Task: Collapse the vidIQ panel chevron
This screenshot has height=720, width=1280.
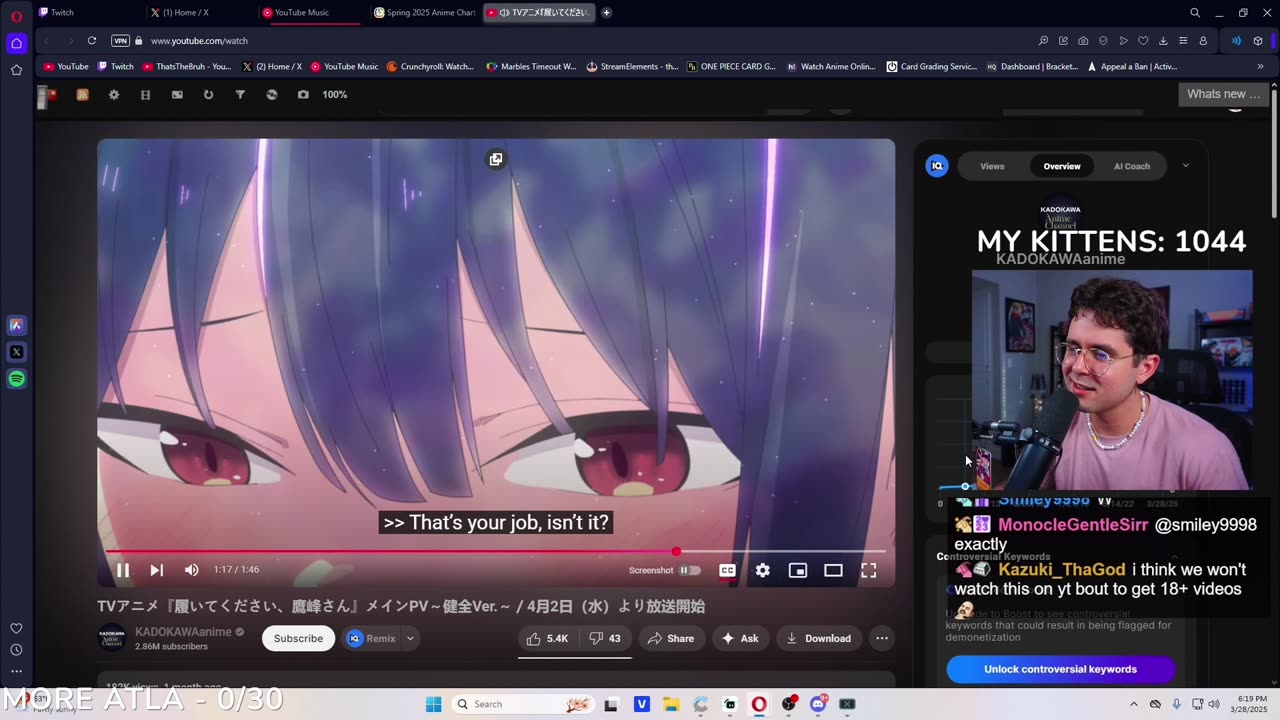Action: tap(1186, 165)
